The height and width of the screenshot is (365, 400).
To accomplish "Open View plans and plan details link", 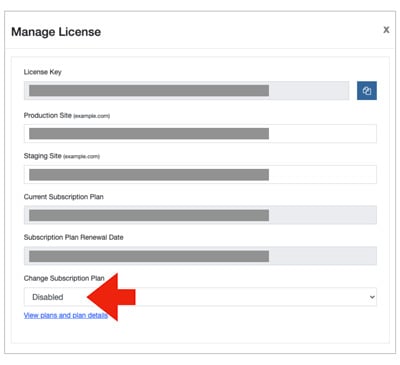I will coord(66,315).
